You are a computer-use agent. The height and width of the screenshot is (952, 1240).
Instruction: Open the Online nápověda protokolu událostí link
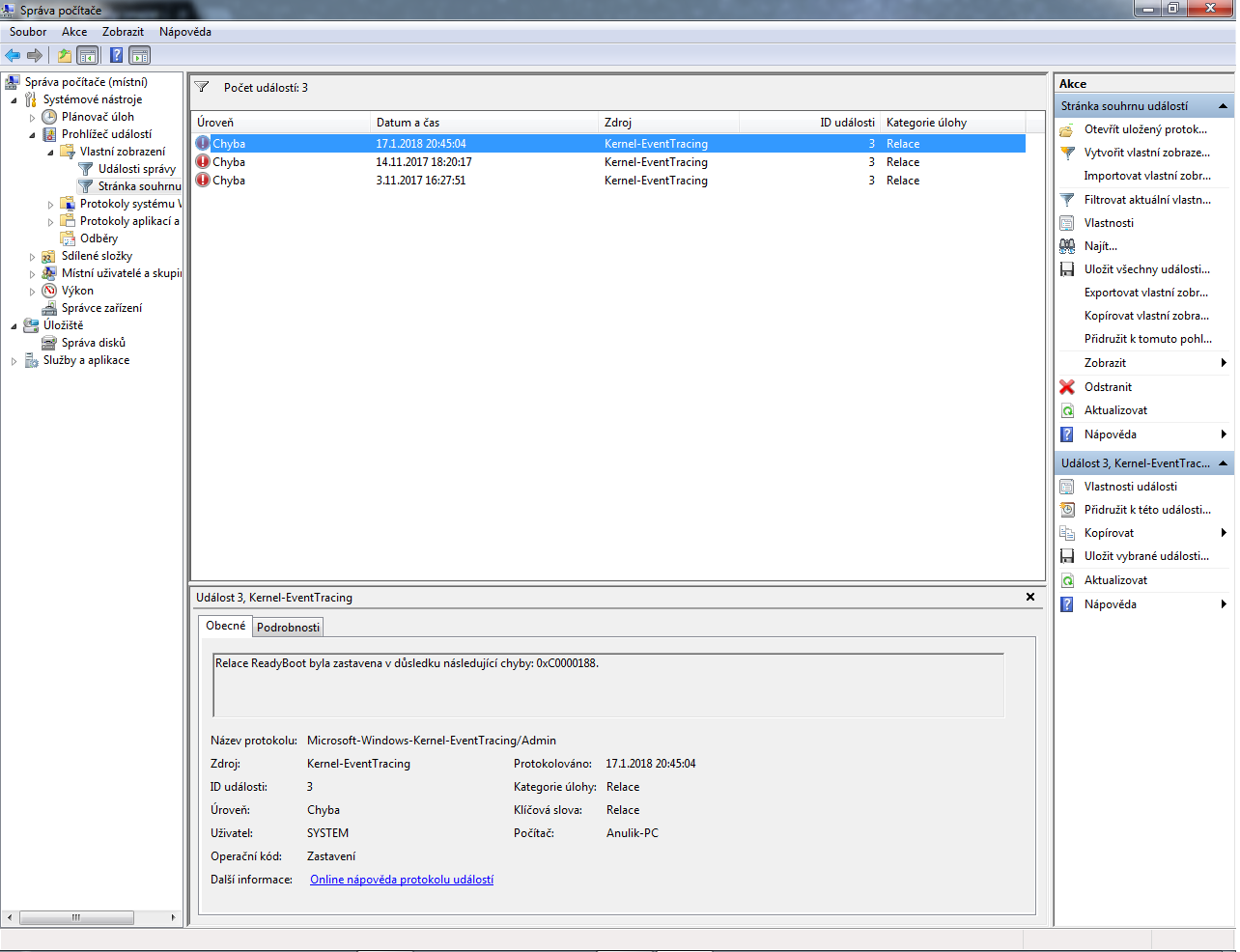click(402, 880)
